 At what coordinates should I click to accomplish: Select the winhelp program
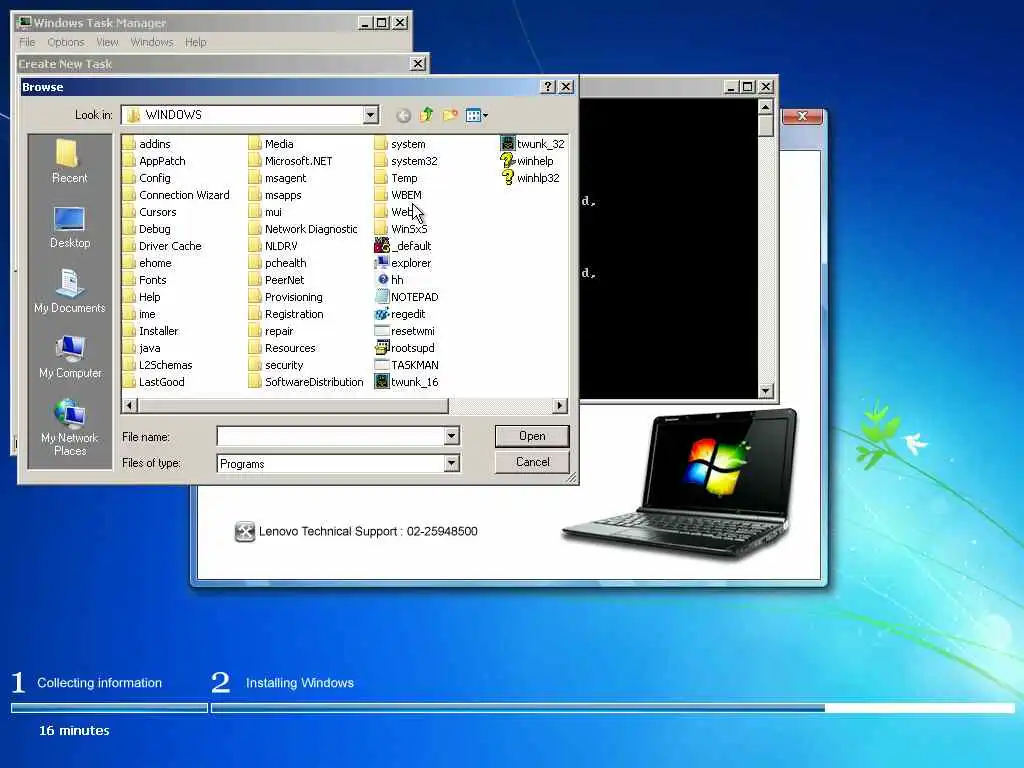coord(527,161)
